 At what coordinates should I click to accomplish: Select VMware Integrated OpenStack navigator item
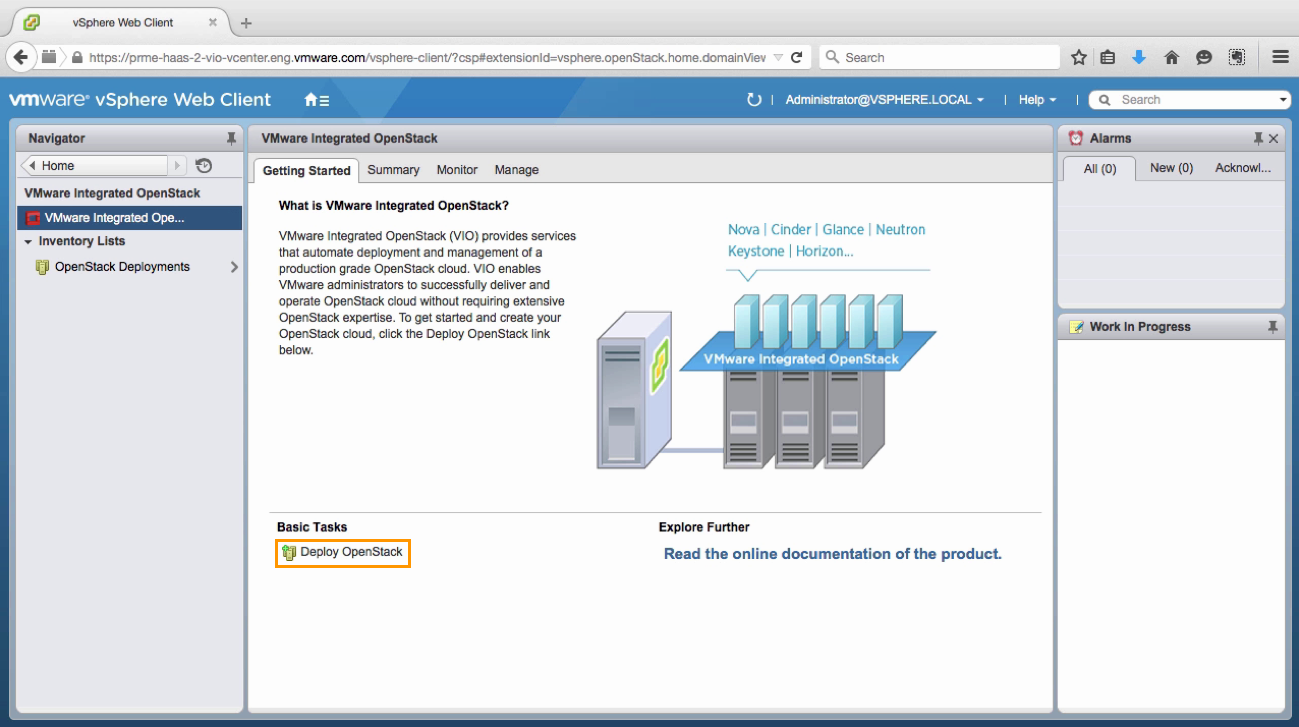coord(129,218)
